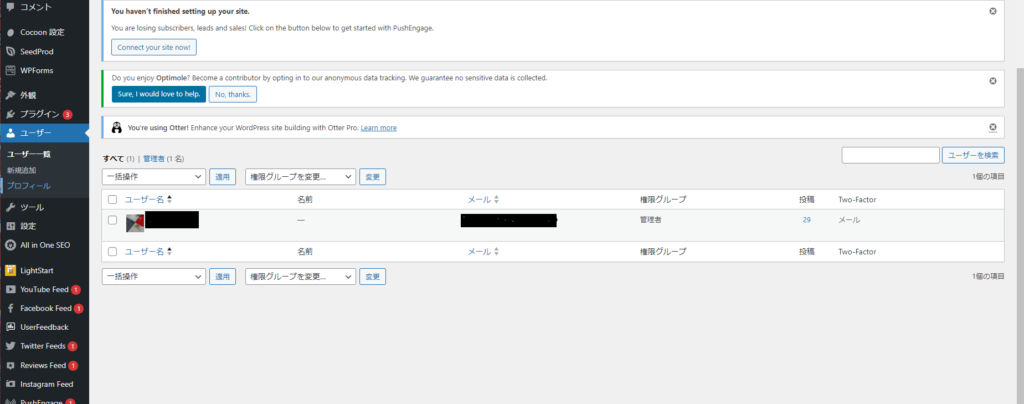Tick the administrator user row checkbox
This screenshot has width=1024, height=404.
tap(112, 221)
